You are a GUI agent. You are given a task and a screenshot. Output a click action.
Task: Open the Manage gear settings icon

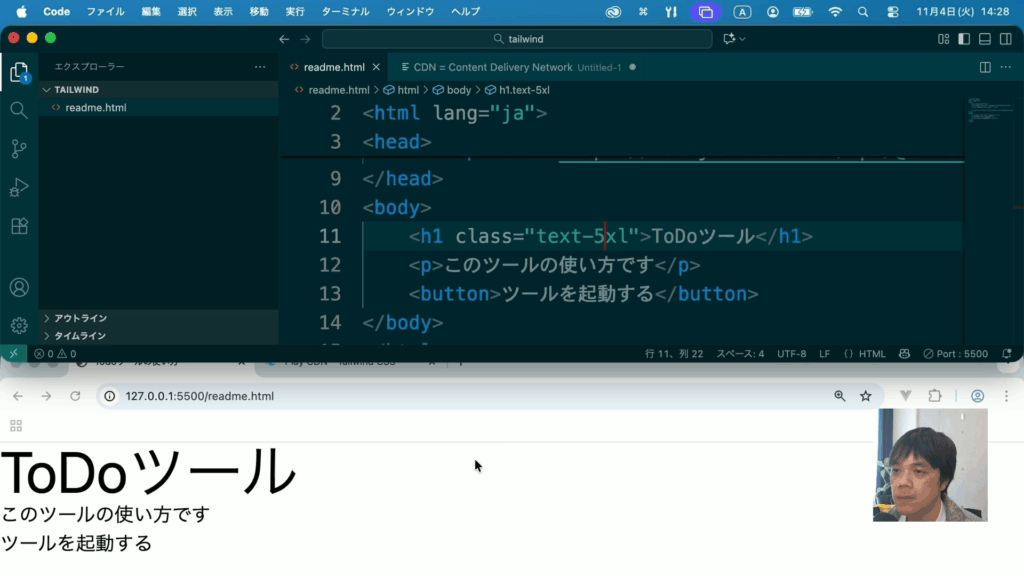pyautogui.click(x=18, y=325)
